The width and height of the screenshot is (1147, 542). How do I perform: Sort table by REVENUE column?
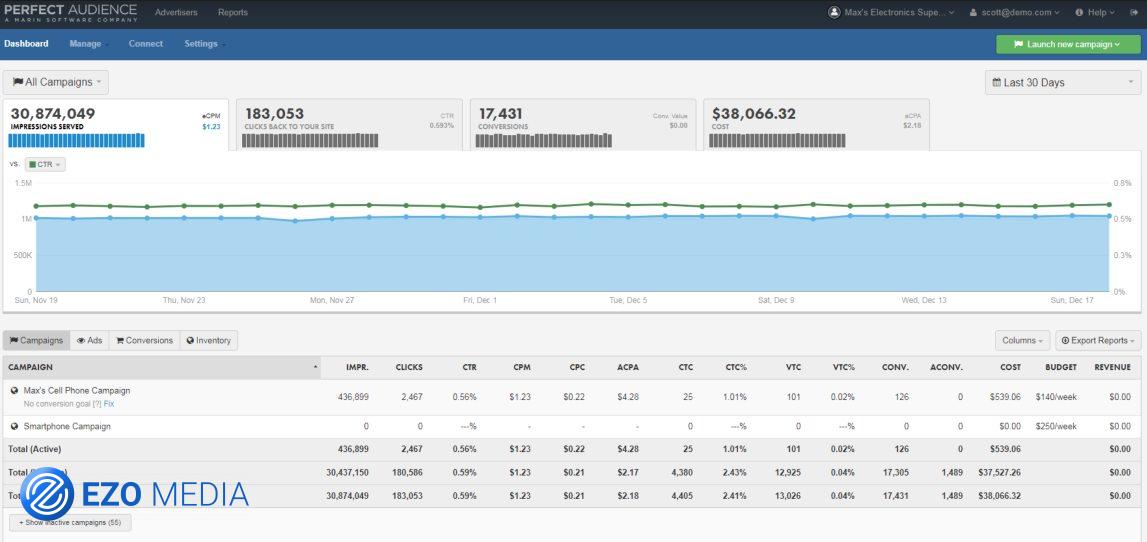(x=1113, y=367)
